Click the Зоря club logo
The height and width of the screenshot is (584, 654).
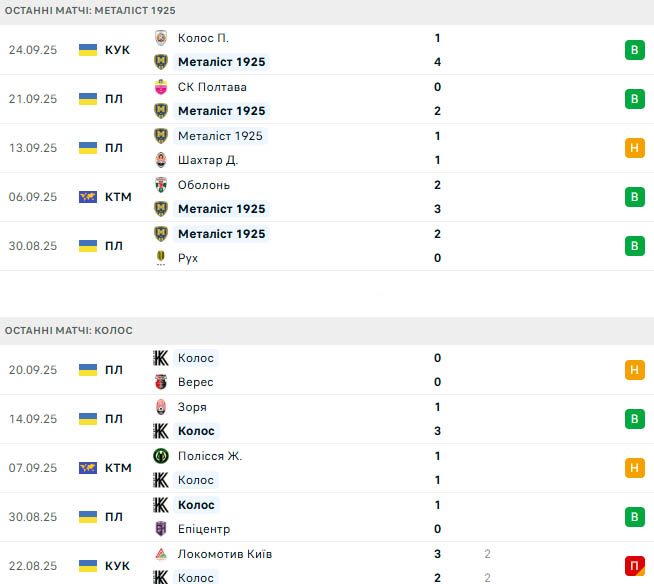(x=160, y=407)
